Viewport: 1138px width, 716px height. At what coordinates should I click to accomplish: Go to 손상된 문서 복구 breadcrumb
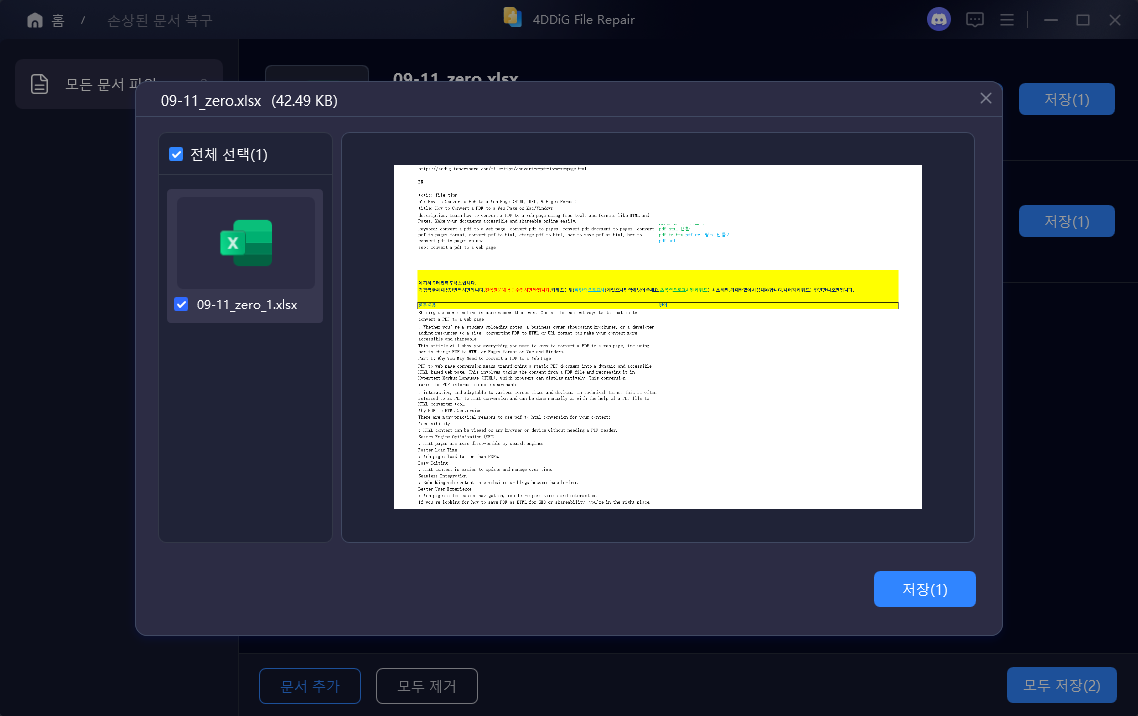160,20
